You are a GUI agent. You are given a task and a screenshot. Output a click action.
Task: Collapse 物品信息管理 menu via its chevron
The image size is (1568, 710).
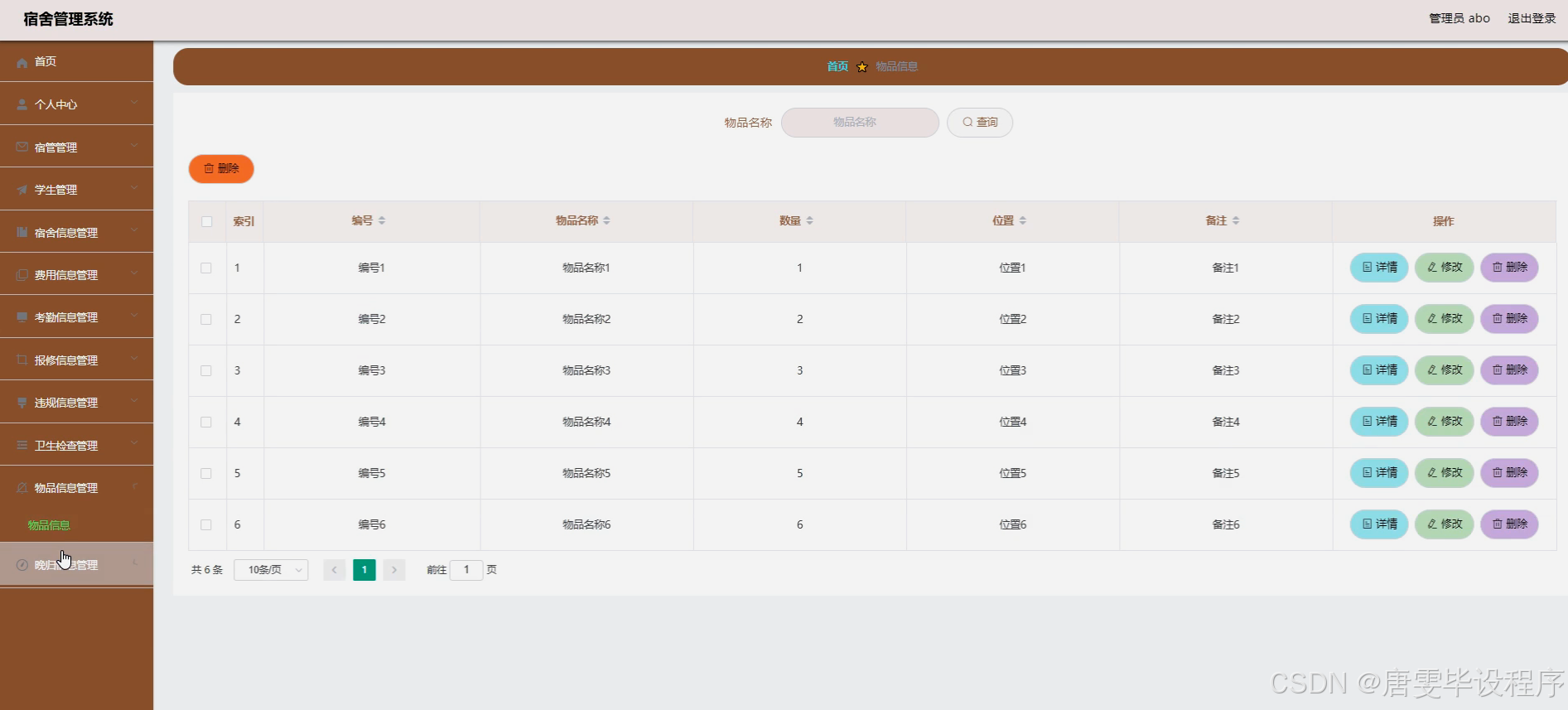click(x=134, y=487)
